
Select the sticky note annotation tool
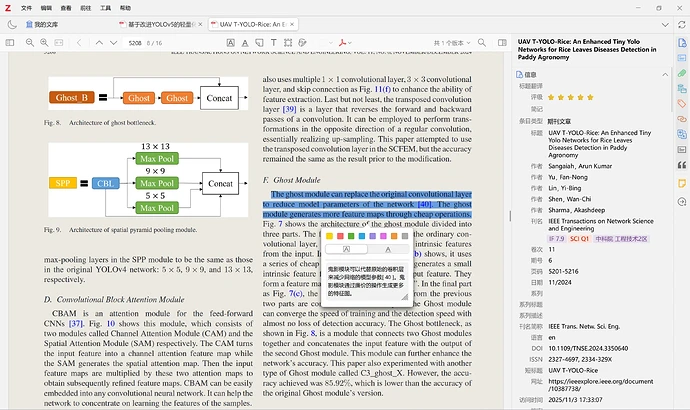pos(259,43)
